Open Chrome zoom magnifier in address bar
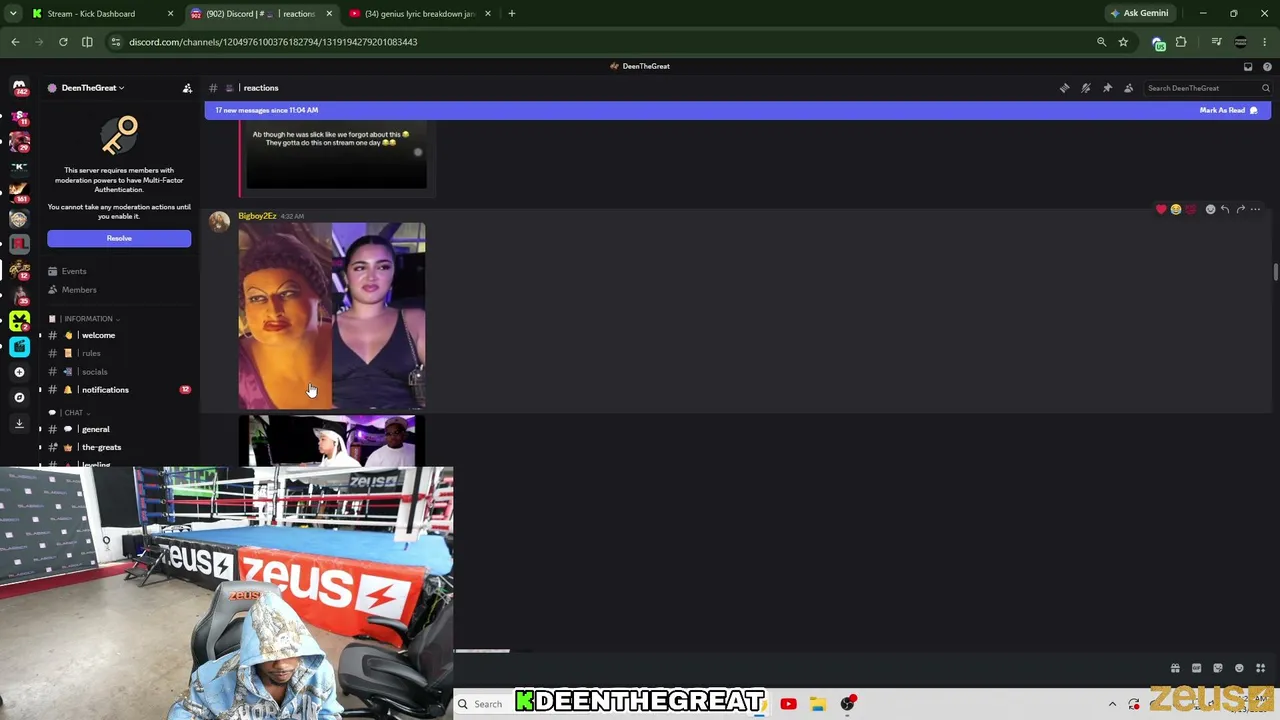Viewport: 1280px width, 720px height. [1101, 42]
